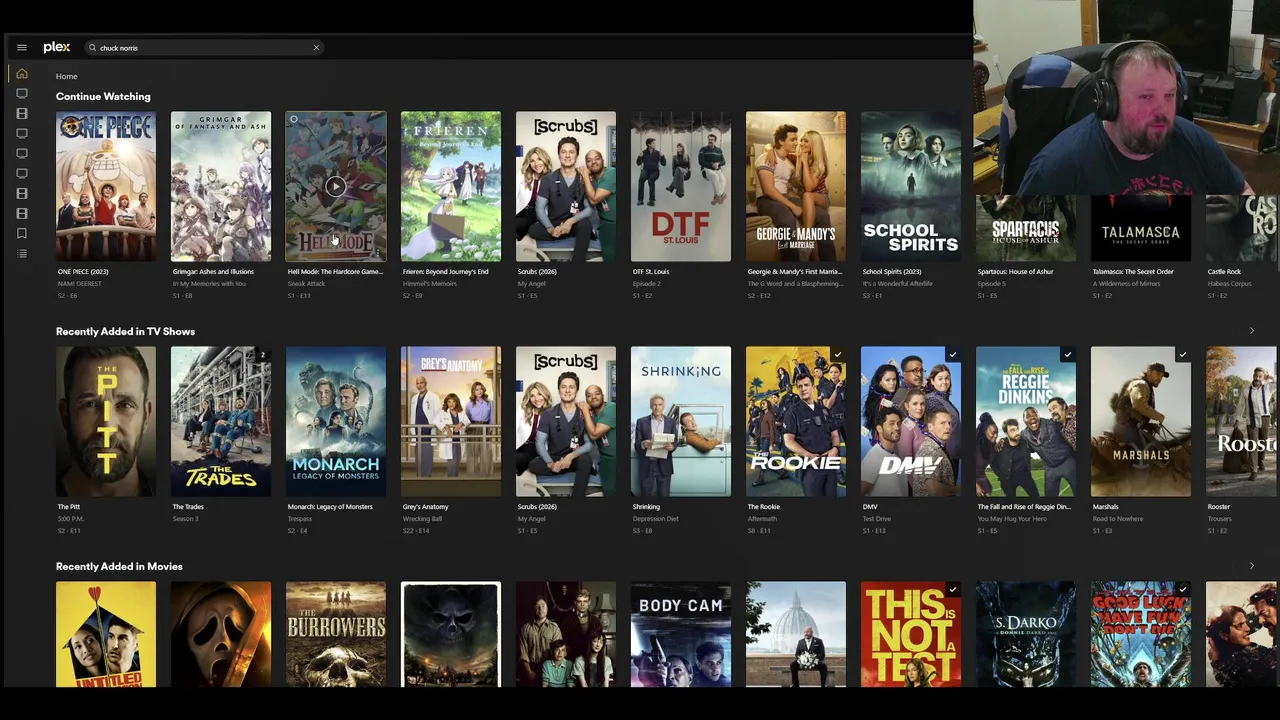
Task: Open the Rooster poster
Action: 1242,421
